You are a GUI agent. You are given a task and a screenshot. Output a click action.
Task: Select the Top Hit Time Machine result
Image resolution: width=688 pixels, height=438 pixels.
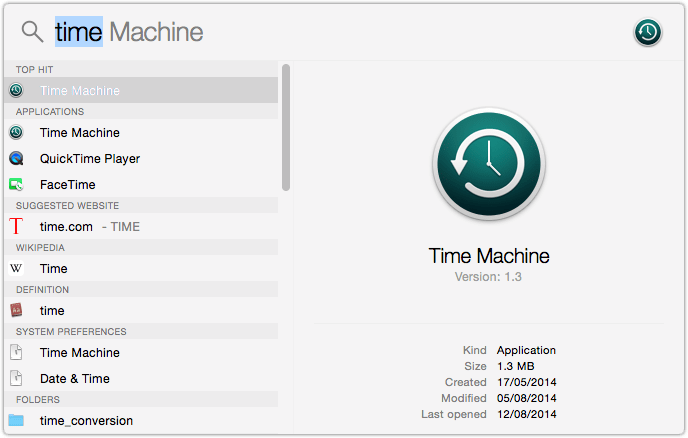click(141, 90)
